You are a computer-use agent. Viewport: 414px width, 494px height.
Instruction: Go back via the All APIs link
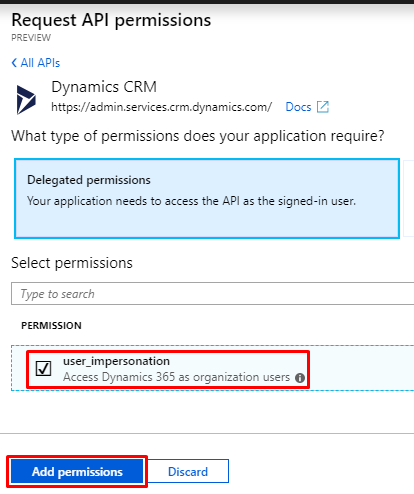(x=40, y=63)
